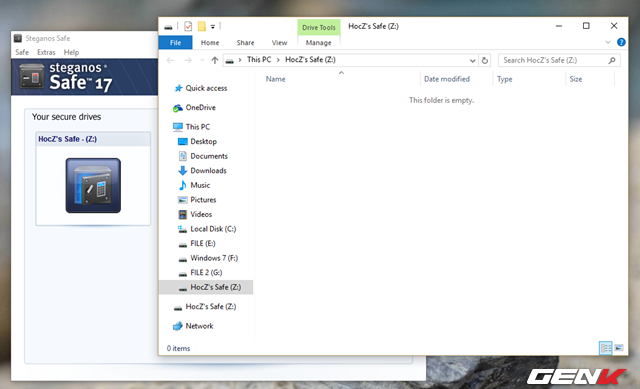Viewport: 640px width, 389px height.
Task: Click the Steganos Safe title bar app icon
Action: (18, 38)
